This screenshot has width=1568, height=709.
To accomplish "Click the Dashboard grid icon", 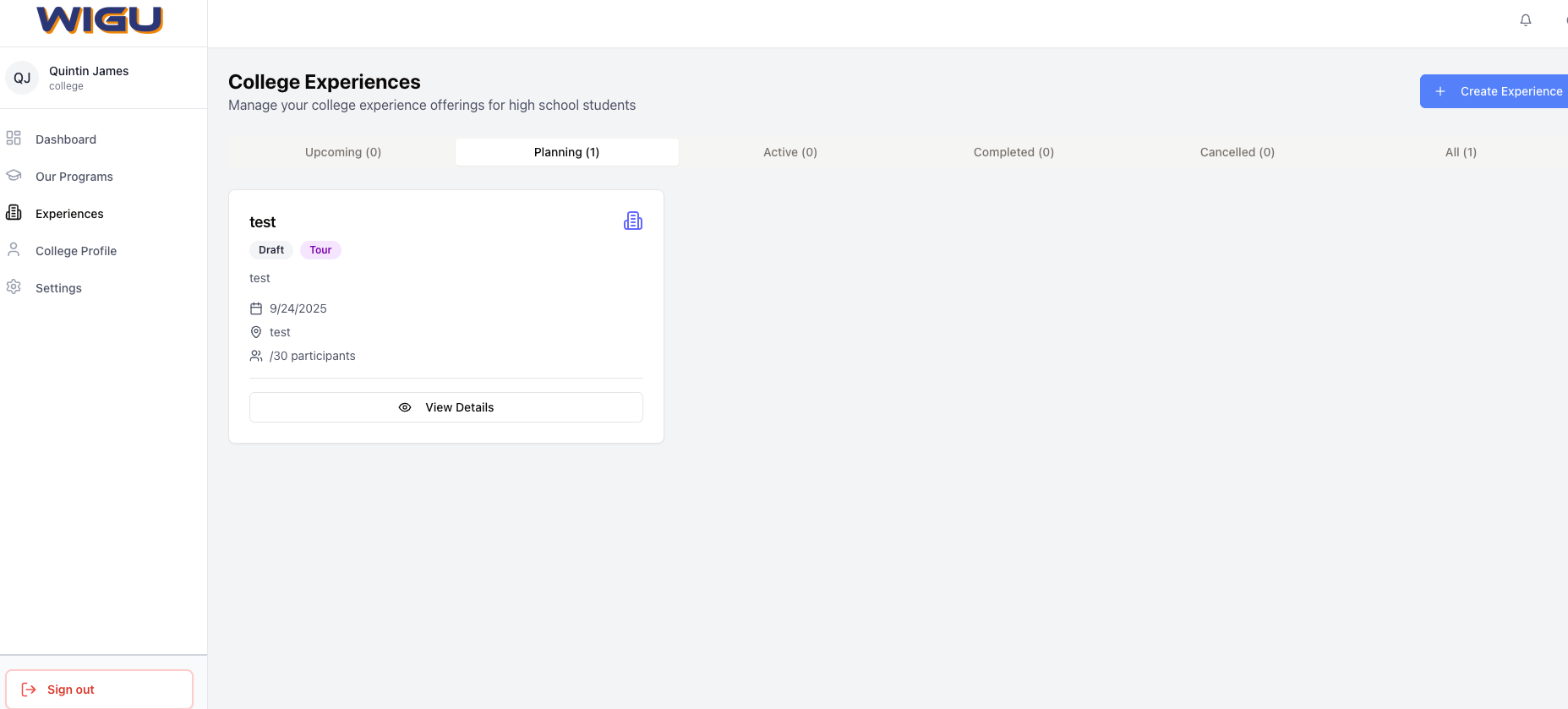I will 14,139.
